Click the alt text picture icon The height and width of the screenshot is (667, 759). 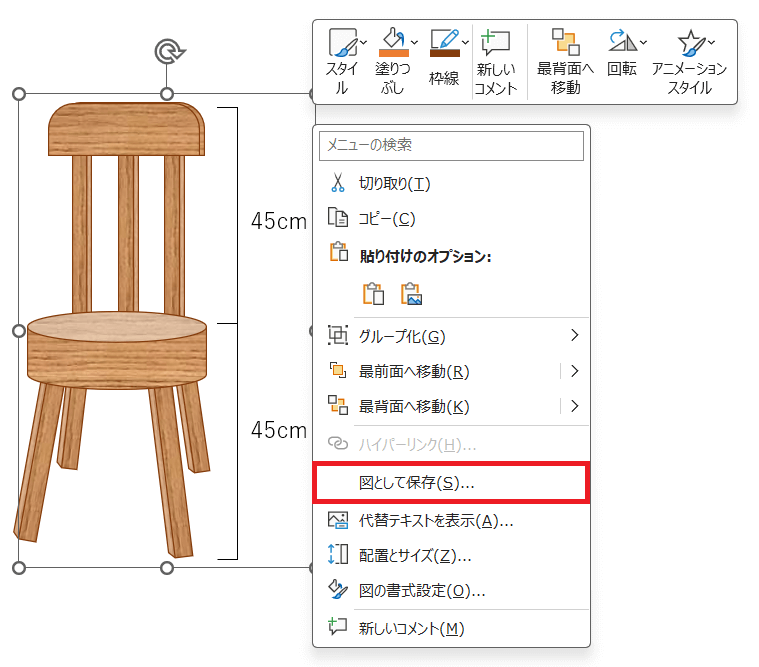(338, 520)
